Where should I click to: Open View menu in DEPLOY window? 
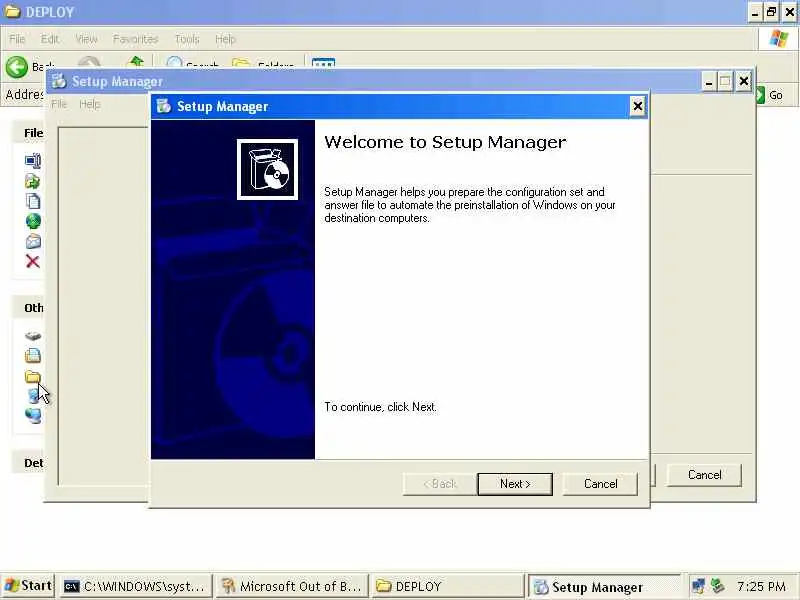86,39
